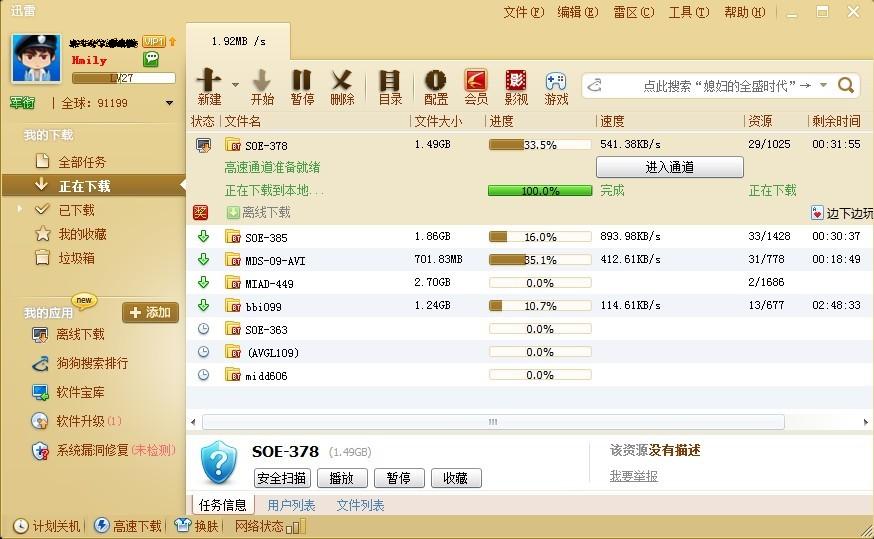Sort by the 文件大小 column header
This screenshot has height=539, width=874.
(x=439, y=121)
